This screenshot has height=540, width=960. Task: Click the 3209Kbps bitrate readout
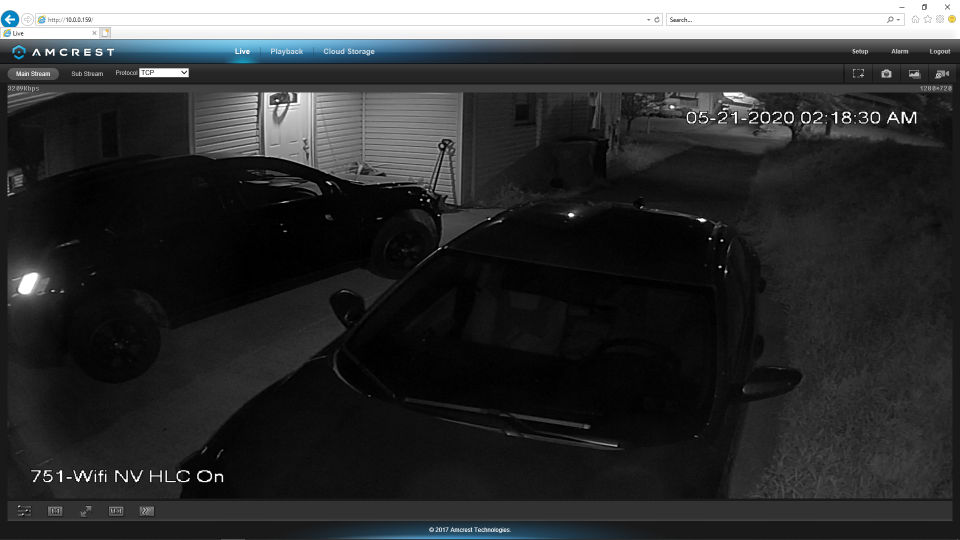pos(23,89)
